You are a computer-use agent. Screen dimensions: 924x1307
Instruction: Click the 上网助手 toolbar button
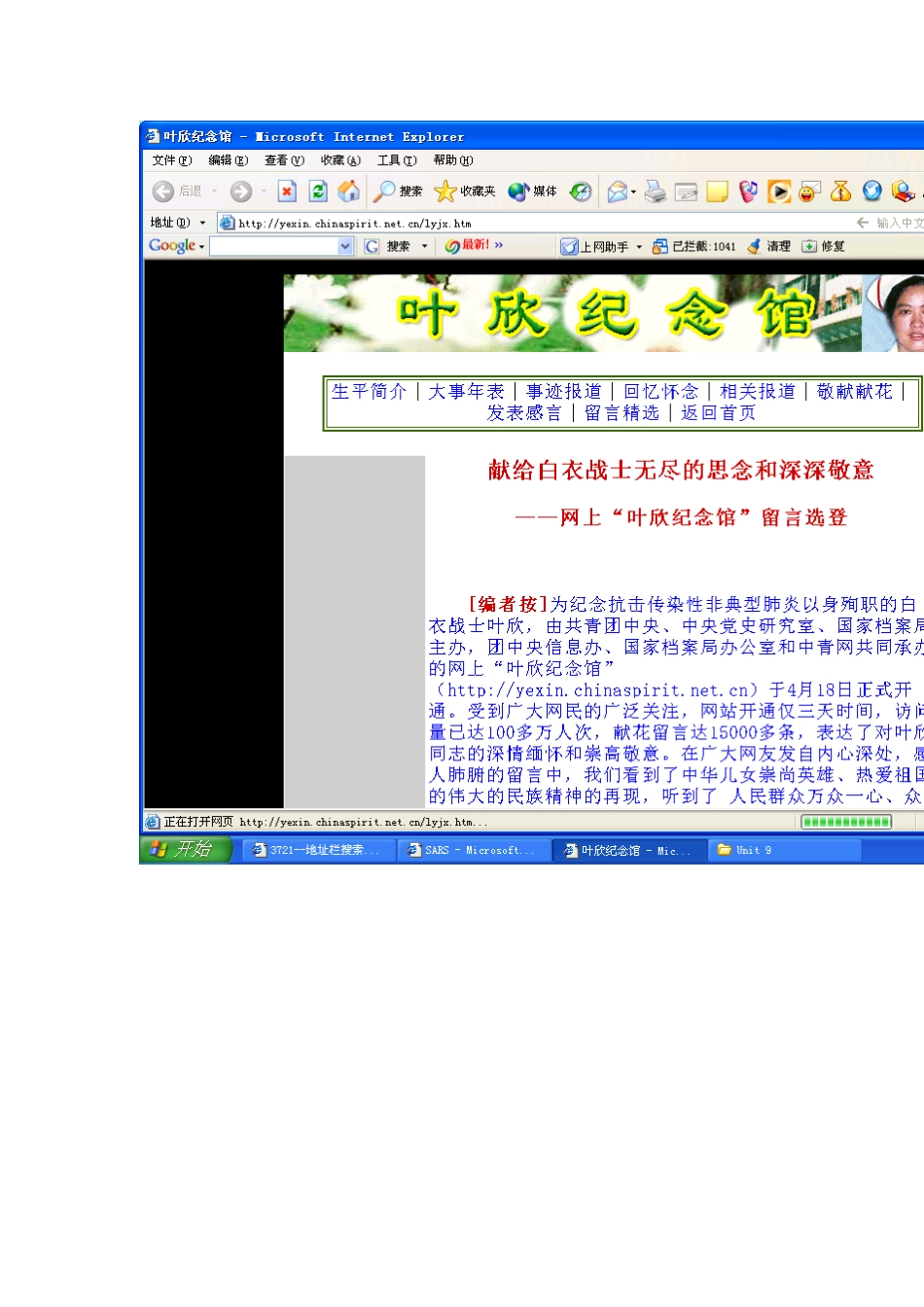click(x=595, y=247)
